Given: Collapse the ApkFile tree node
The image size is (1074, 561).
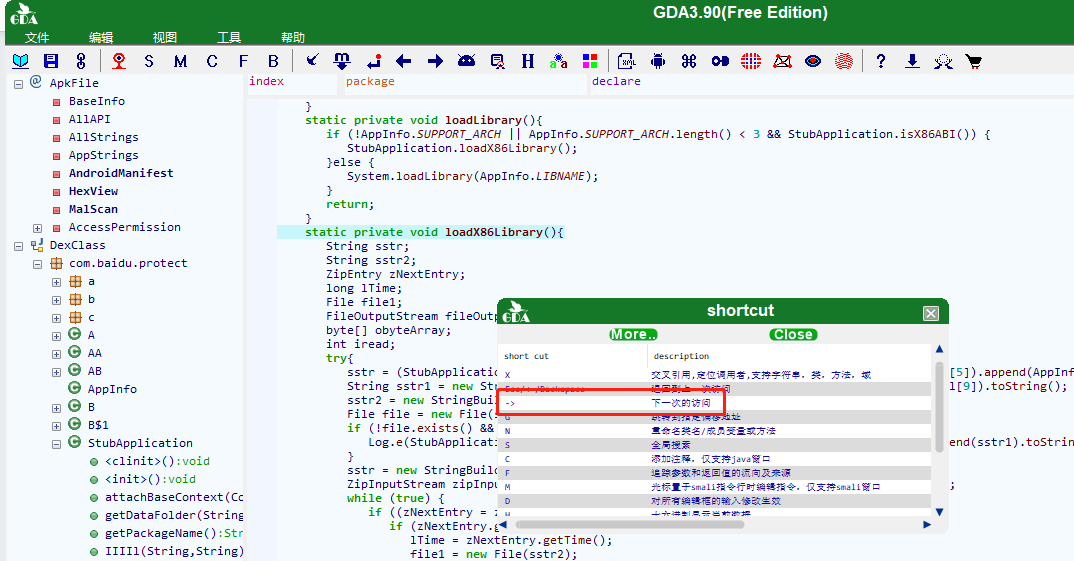Looking at the screenshot, I should point(18,84).
